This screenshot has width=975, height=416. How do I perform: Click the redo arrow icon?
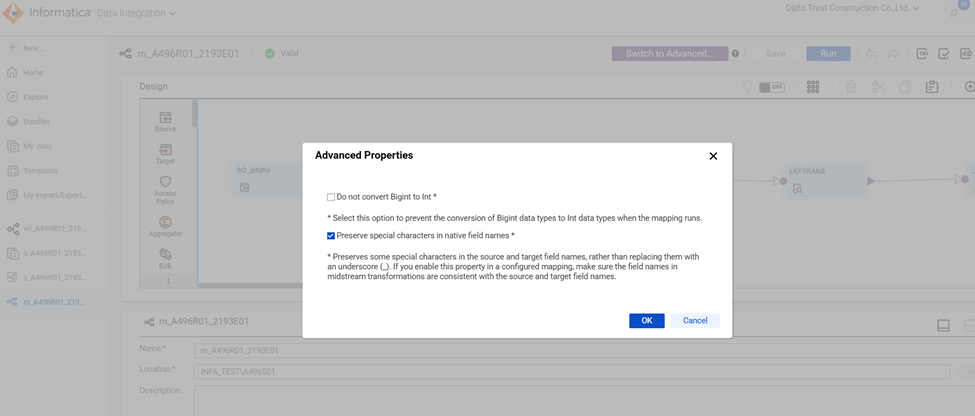click(893, 54)
